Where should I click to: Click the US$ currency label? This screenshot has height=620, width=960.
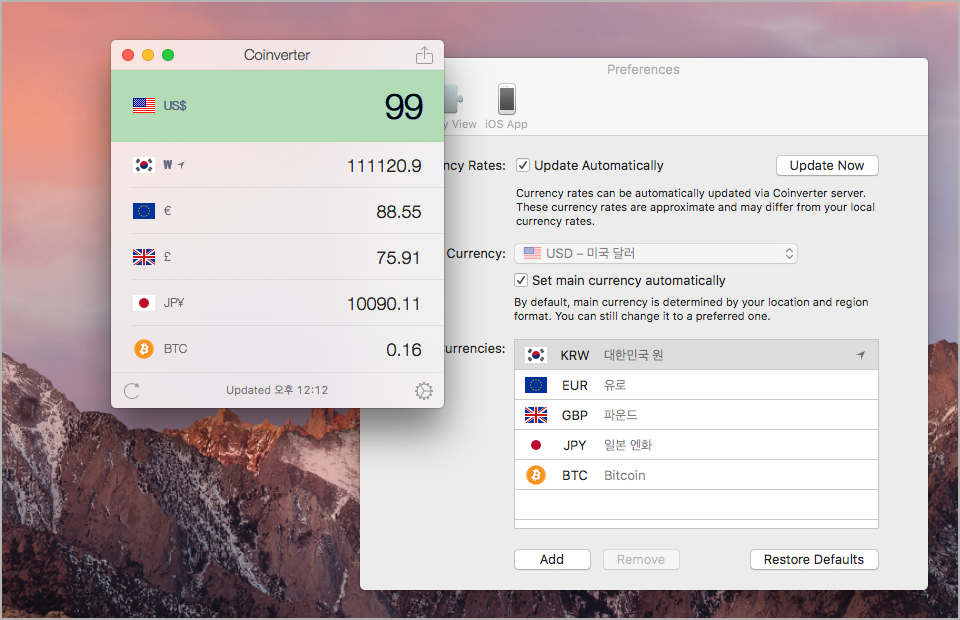tap(174, 105)
